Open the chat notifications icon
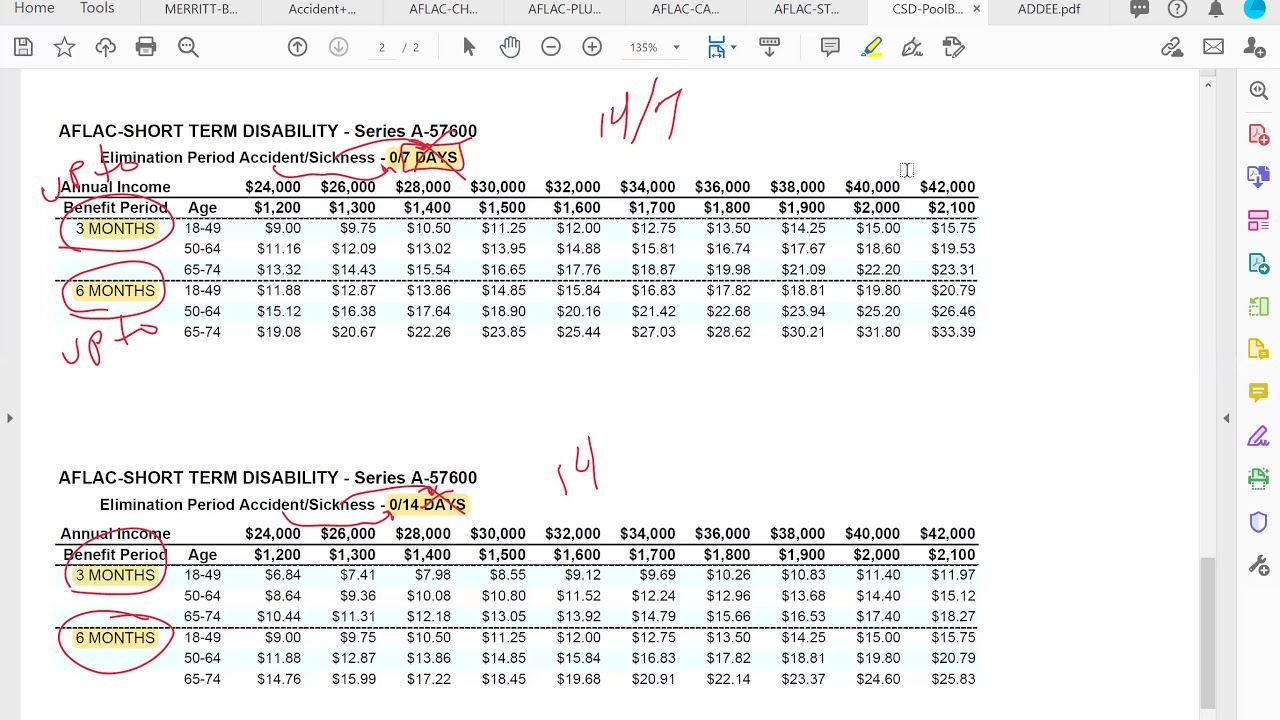 [x=1139, y=9]
